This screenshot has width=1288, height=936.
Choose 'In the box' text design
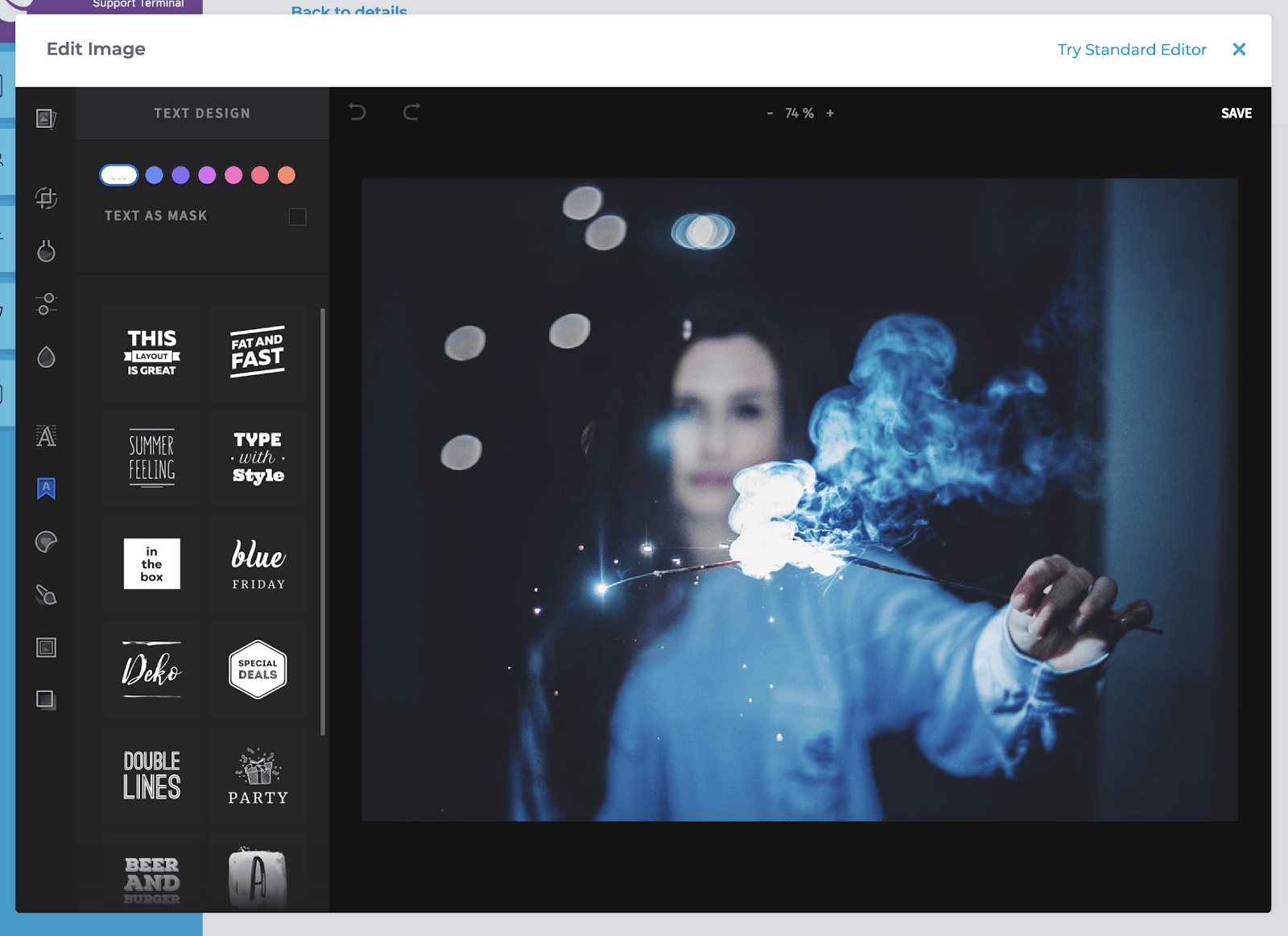152,564
